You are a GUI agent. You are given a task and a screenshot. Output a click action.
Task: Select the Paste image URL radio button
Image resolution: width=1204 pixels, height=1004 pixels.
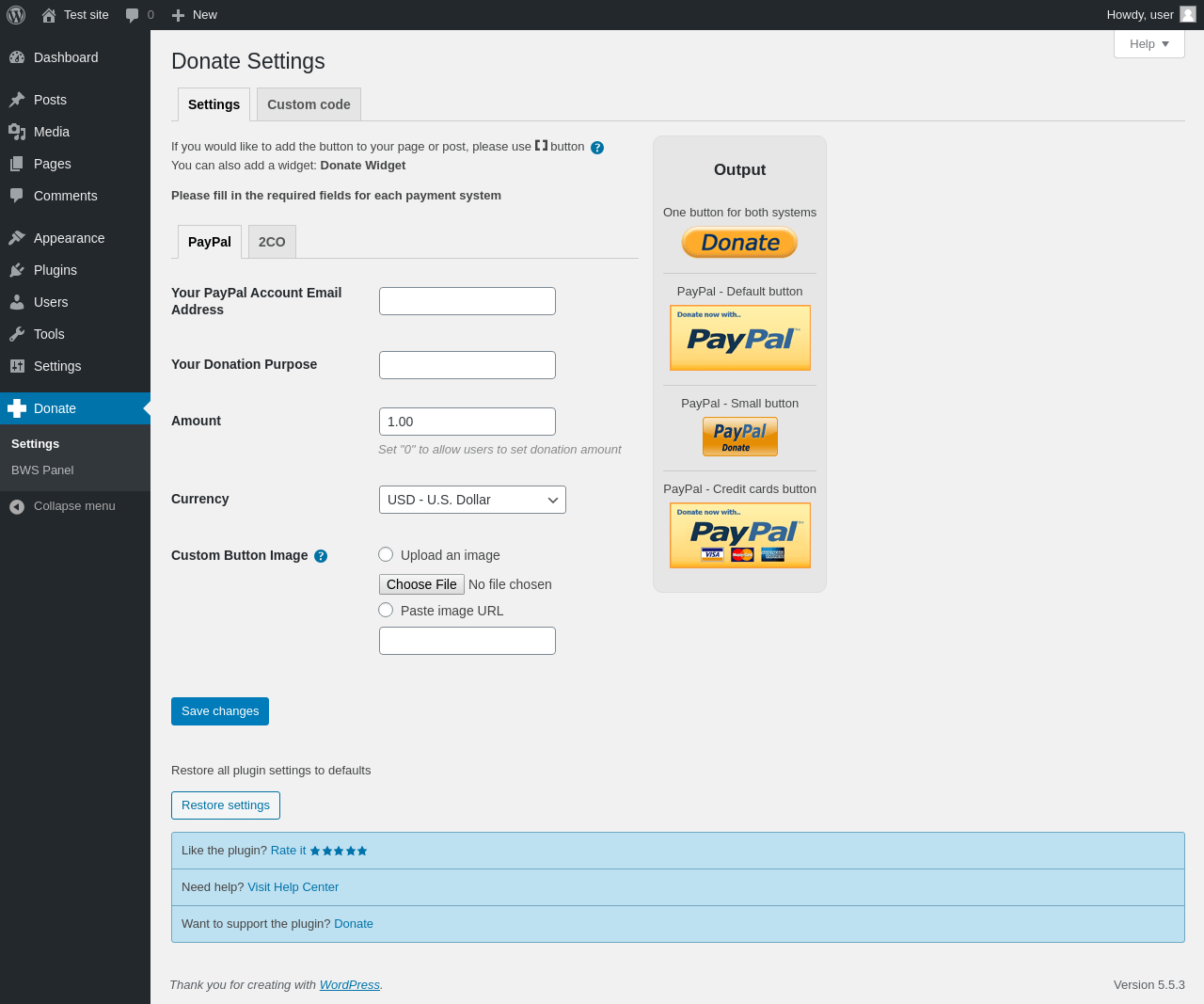386,610
